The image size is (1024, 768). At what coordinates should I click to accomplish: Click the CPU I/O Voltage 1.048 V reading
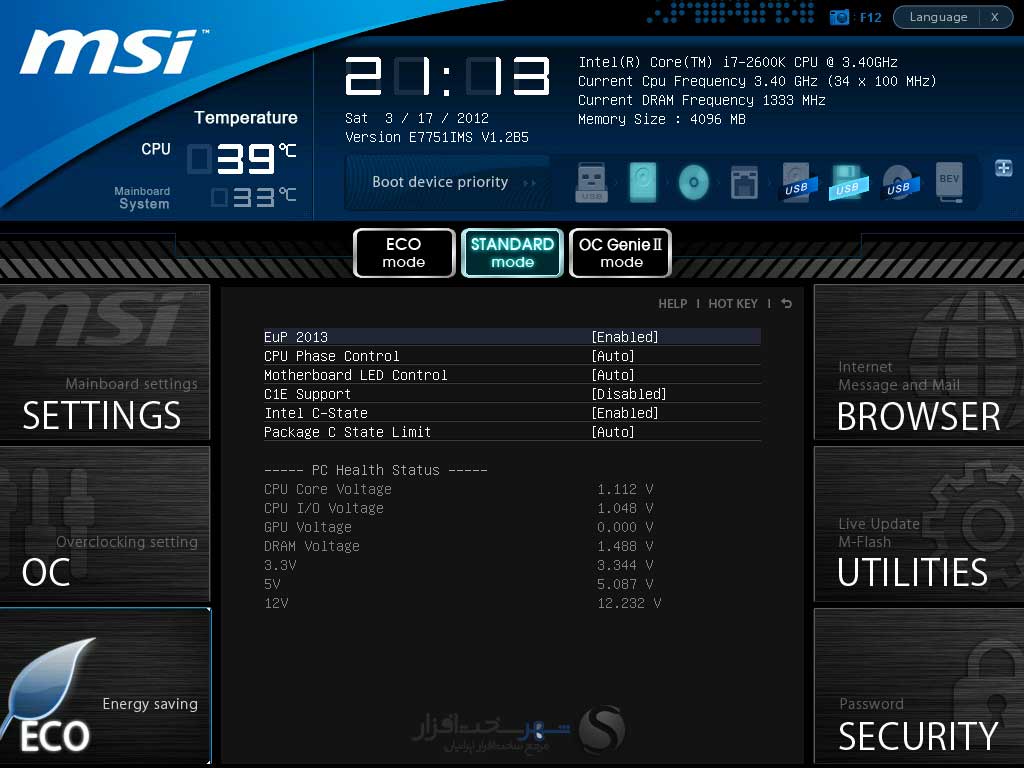point(625,508)
